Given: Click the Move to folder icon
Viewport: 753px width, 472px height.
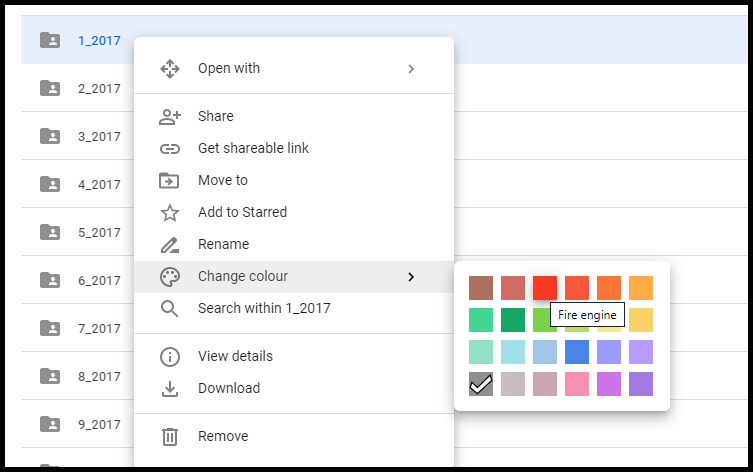Looking at the screenshot, I should [170, 180].
